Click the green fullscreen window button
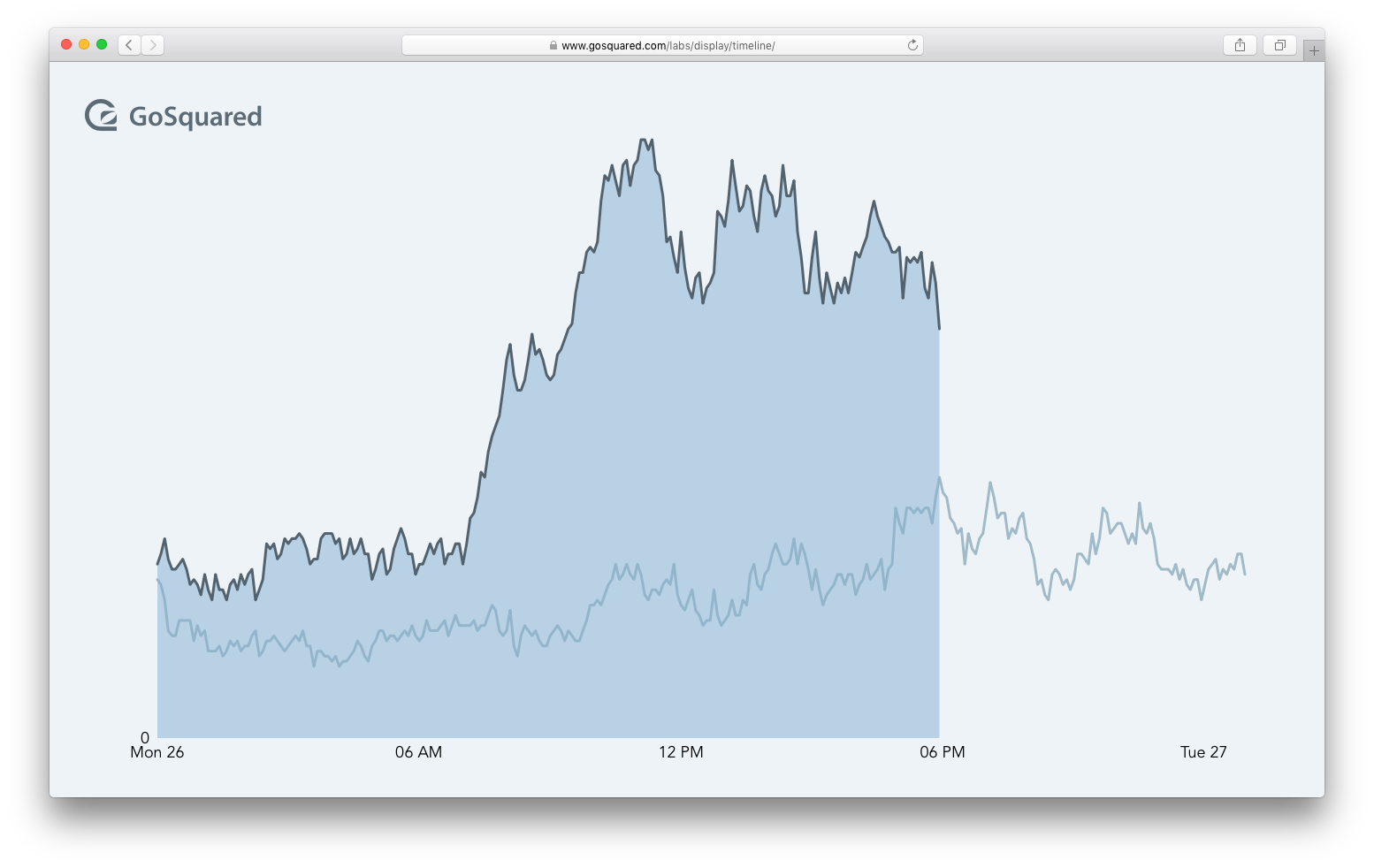The height and width of the screenshot is (868, 1374). (102, 44)
